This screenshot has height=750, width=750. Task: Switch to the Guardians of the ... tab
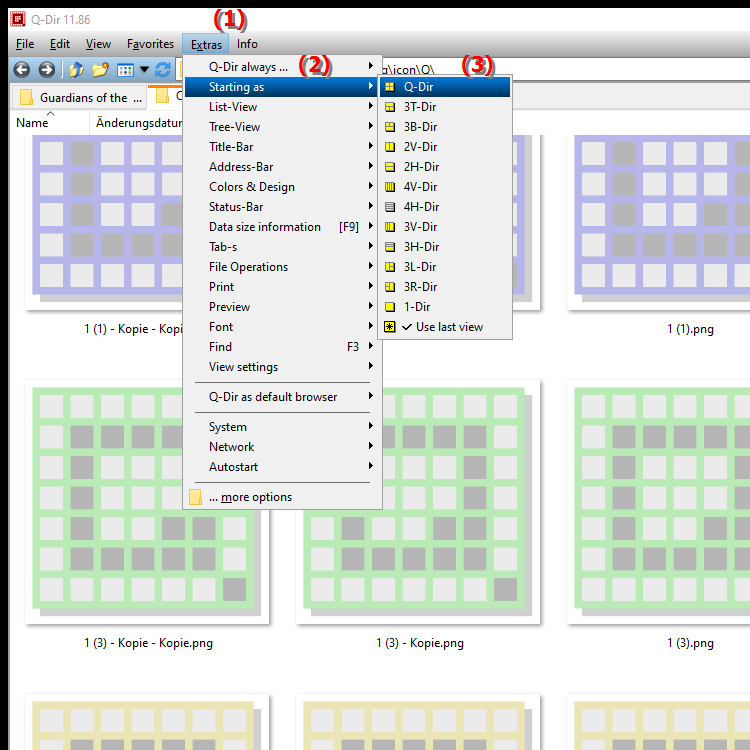[79, 97]
